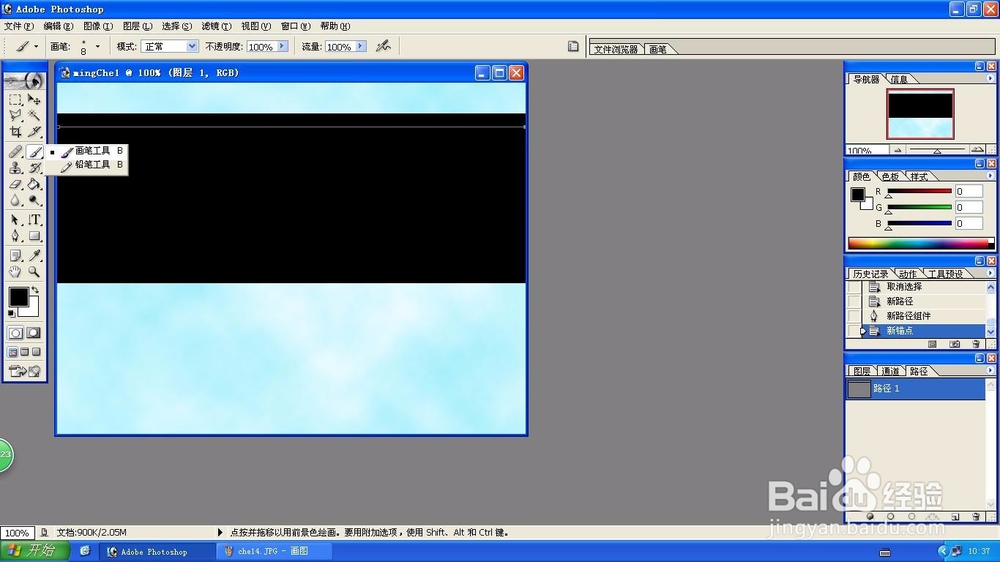Fill path with foreground color button
The width and height of the screenshot is (1000, 562).
870,517
